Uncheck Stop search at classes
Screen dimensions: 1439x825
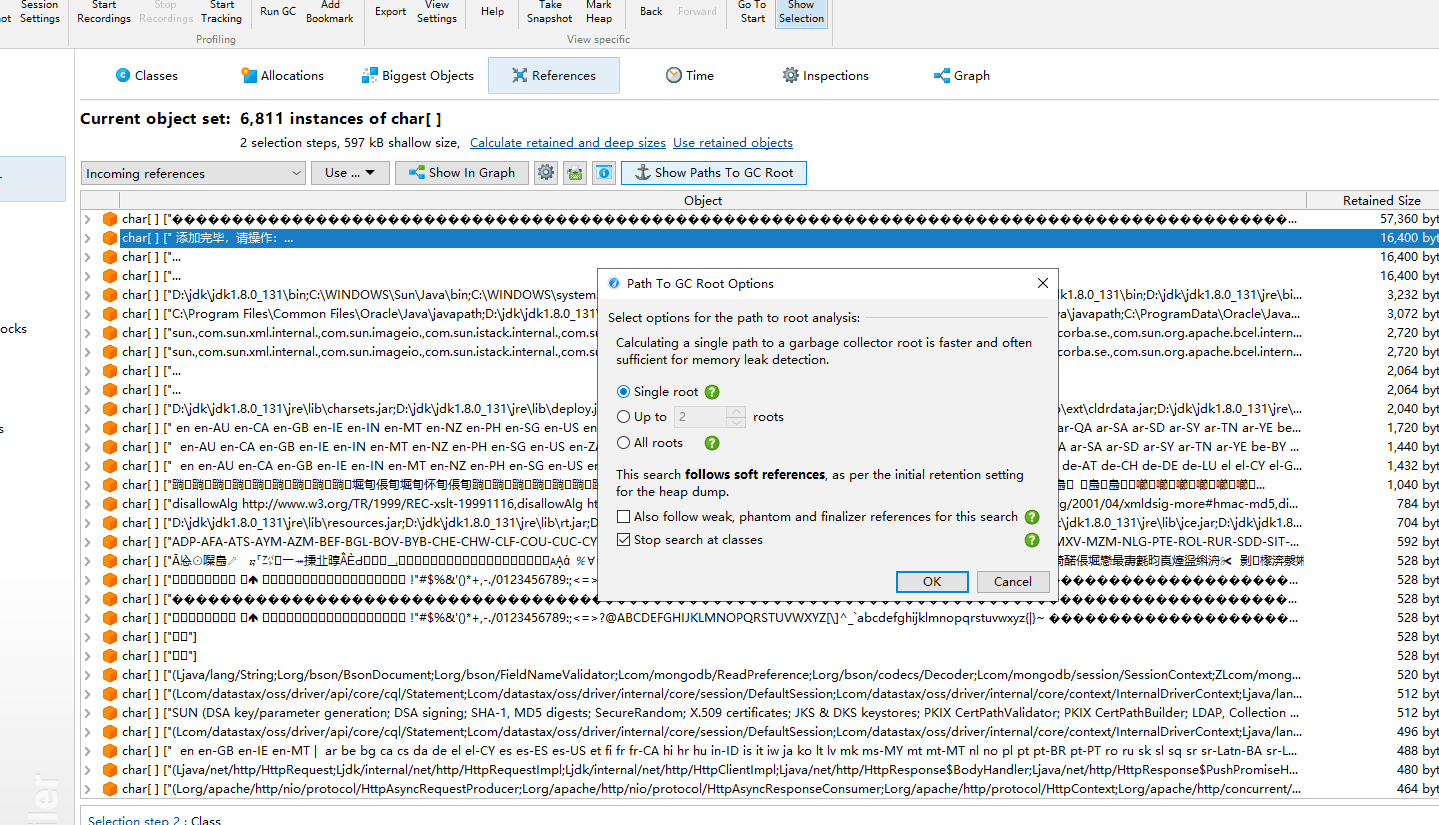(x=624, y=540)
